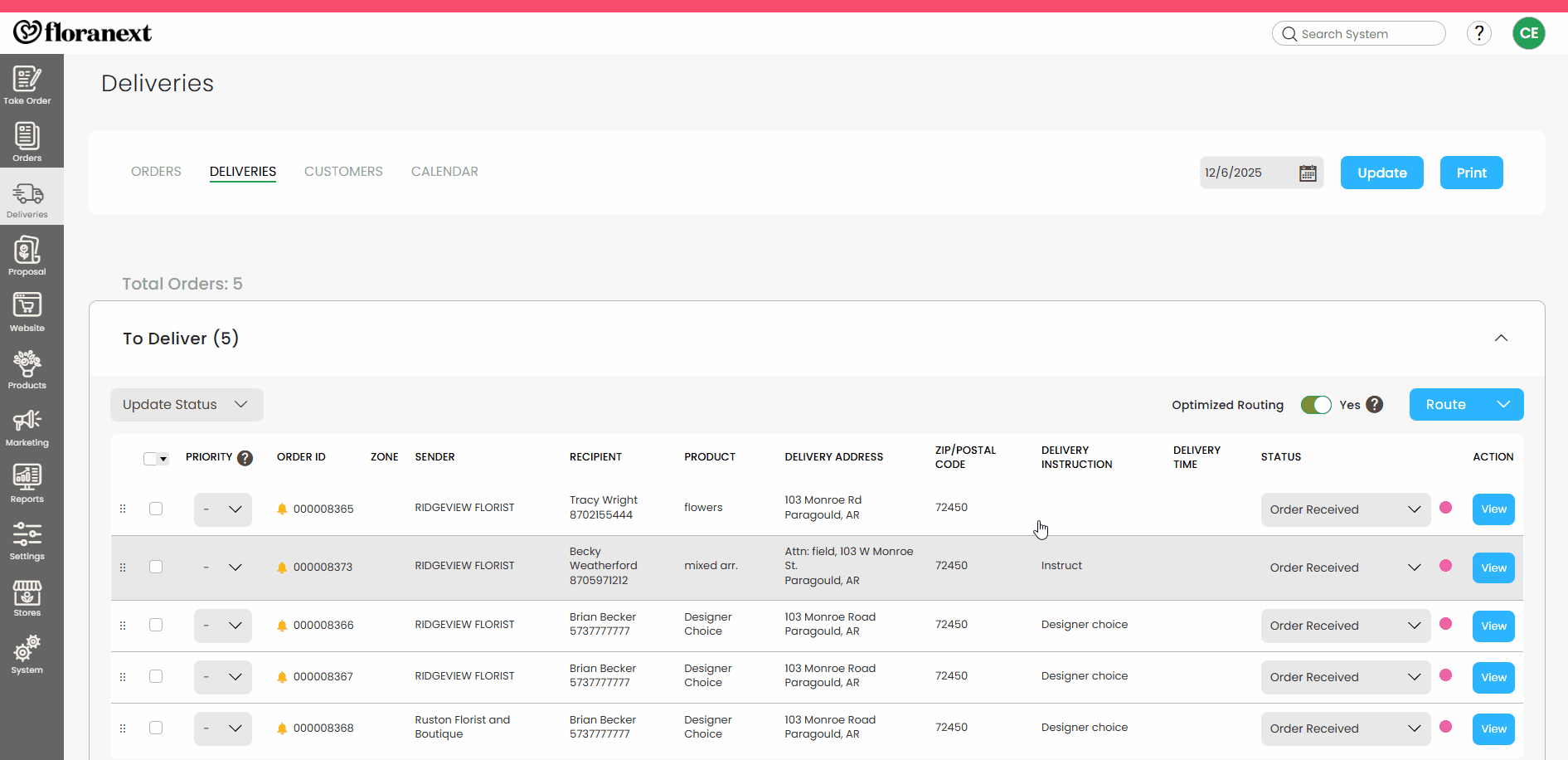Open priority dropdown for order 000008368
The width and height of the screenshot is (1568, 760).
(x=223, y=728)
